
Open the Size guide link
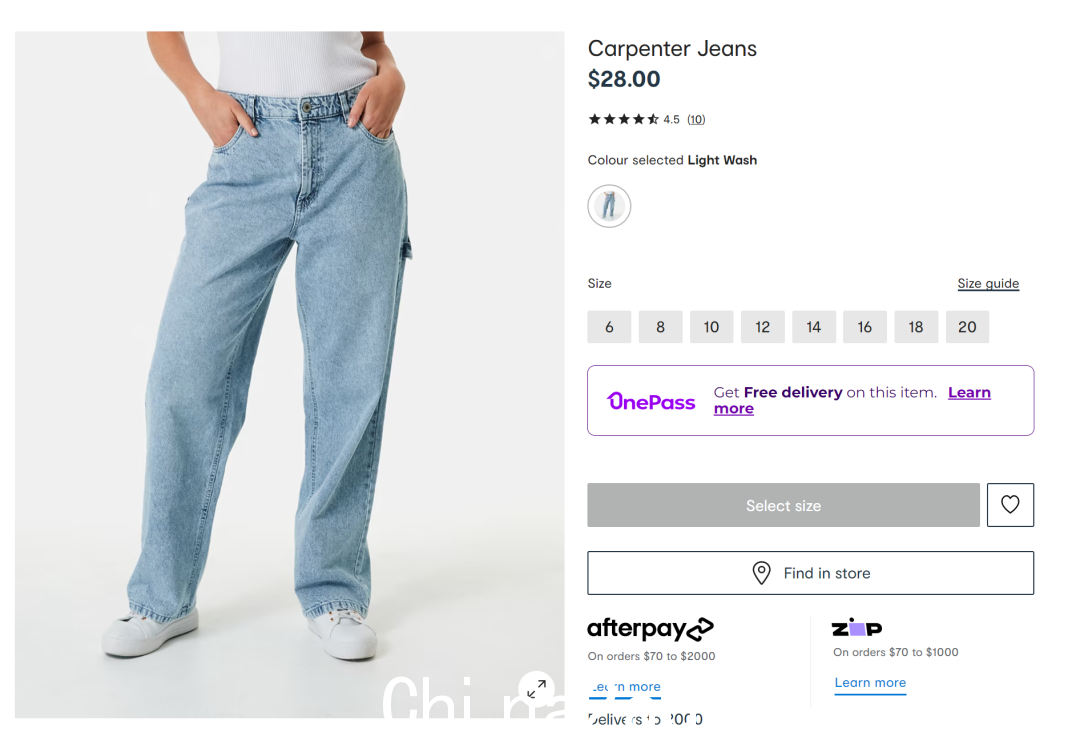click(x=988, y=284)
